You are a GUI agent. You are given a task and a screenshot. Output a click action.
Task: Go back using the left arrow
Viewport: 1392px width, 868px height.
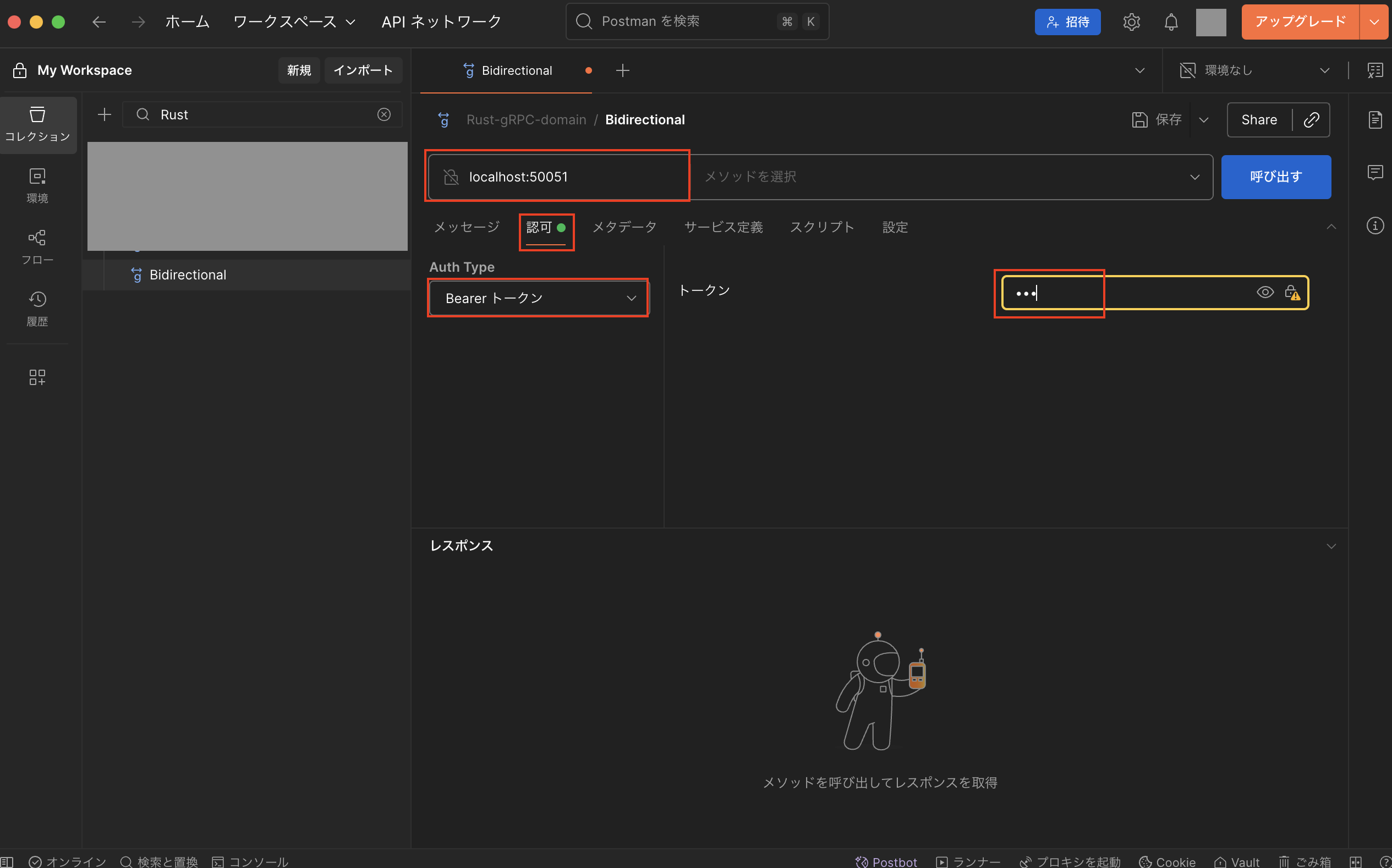tap(100, 22)
